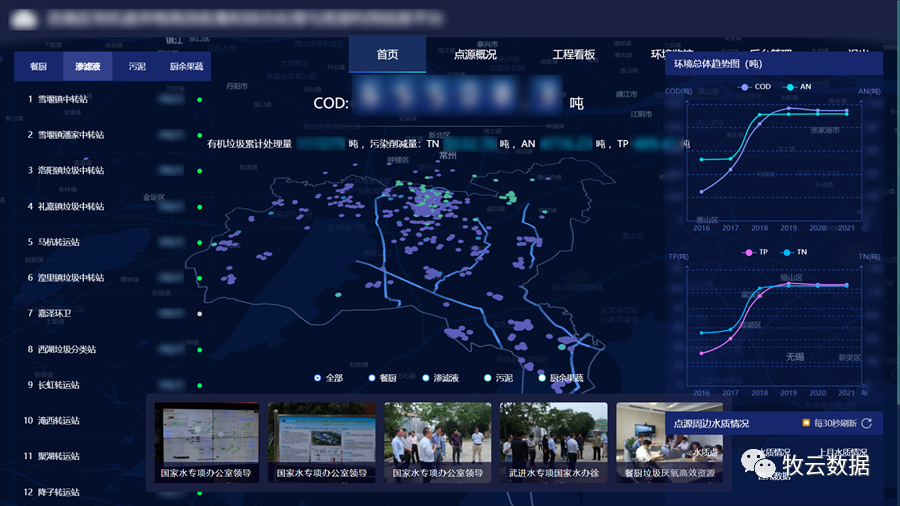The image size is (900, 506).
Task: Click green status dot for 雪堰镇中转站
Action: [x=200, y=100]
